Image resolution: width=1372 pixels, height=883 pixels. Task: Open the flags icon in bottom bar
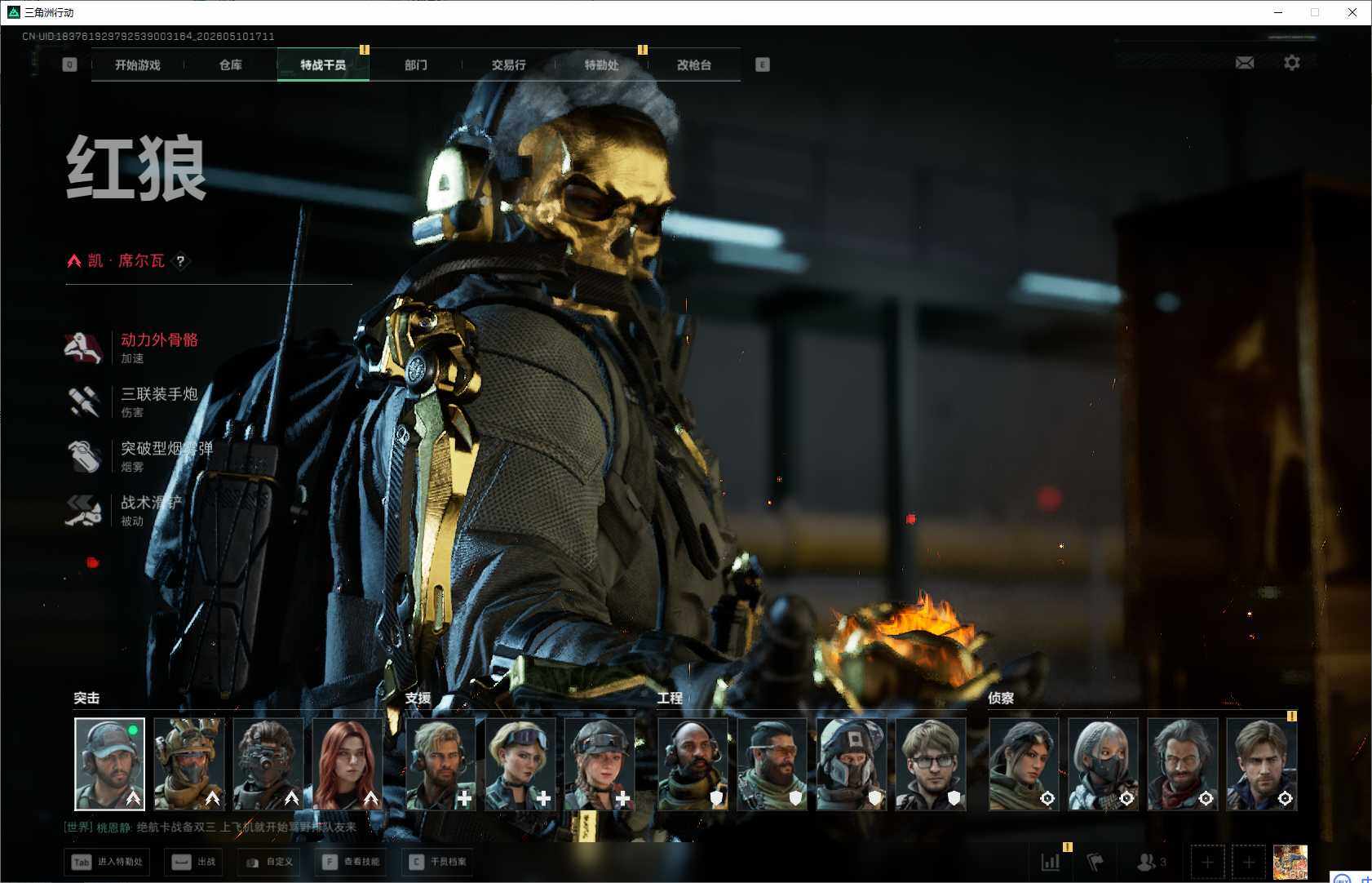1095,862
